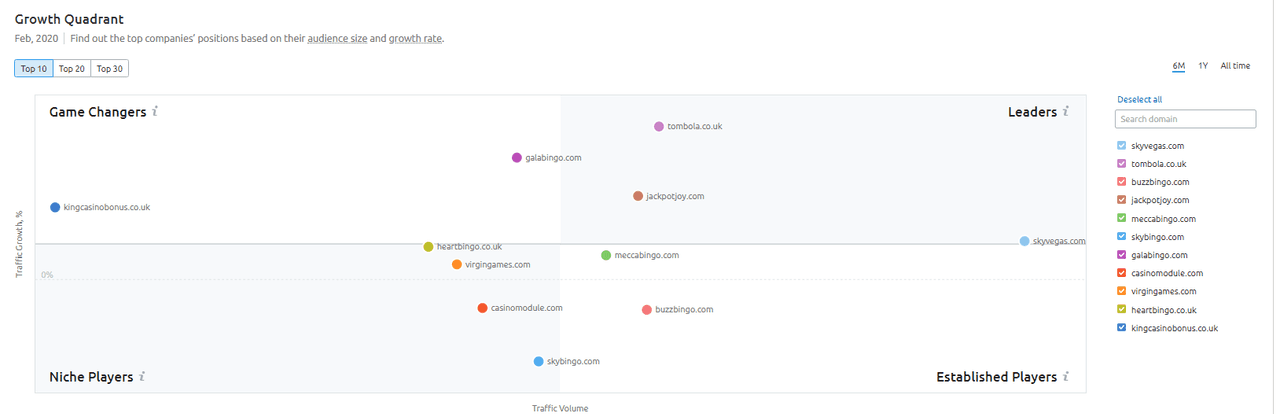Click the Established Players quadrant title
Screen dimensions: 1280x414
click(x=996, y=377)
